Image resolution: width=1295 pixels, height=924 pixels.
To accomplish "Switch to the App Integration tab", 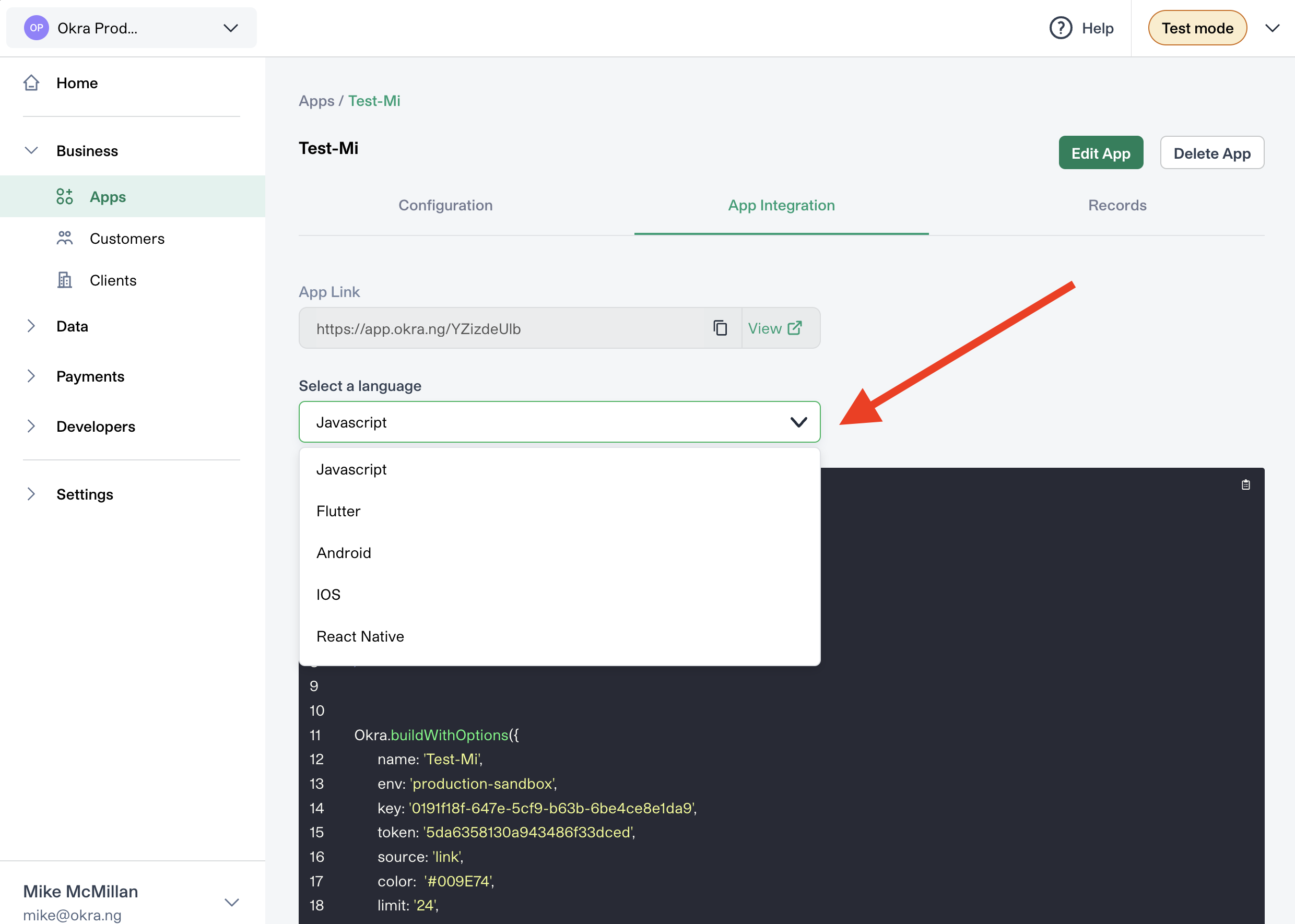I will click(781, 205).
